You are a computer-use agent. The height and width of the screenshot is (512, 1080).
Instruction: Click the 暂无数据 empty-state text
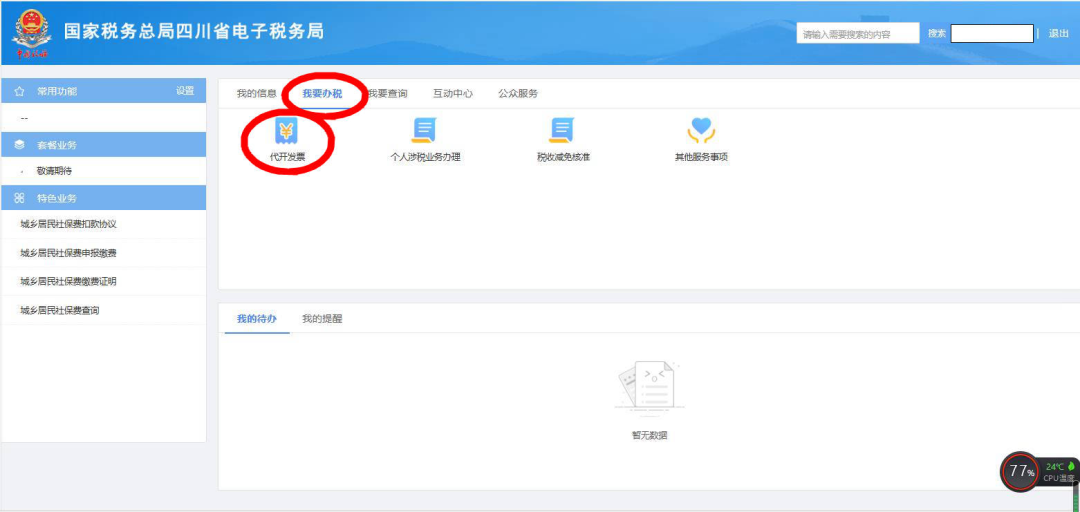[650, 436]
